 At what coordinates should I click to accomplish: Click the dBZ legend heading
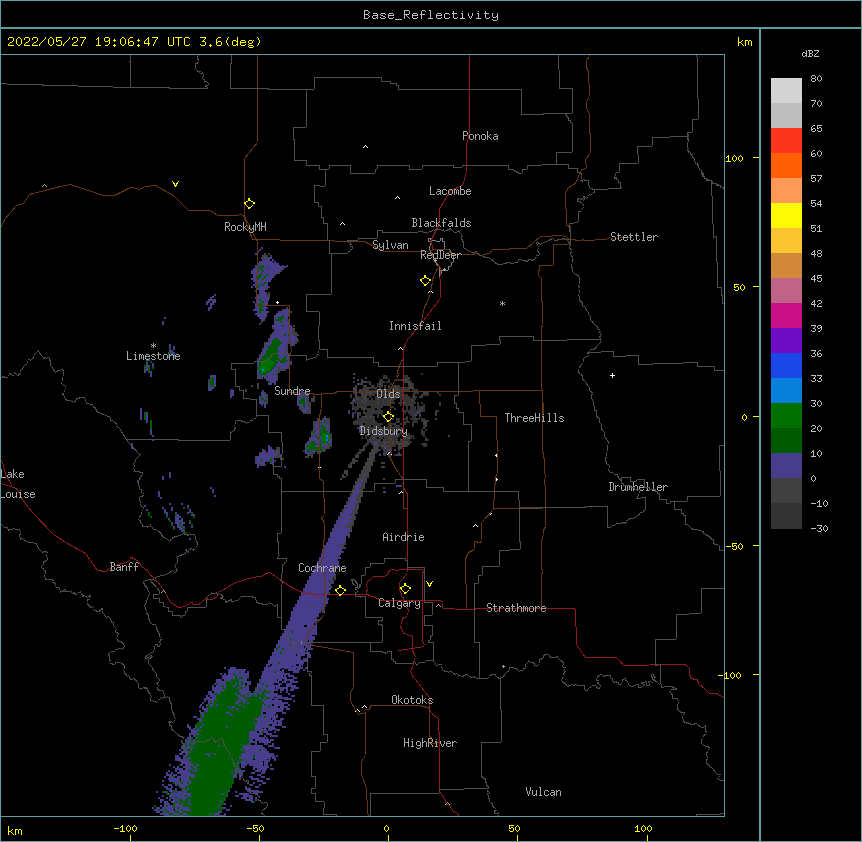pyautogui.click(x=810, y=54)
